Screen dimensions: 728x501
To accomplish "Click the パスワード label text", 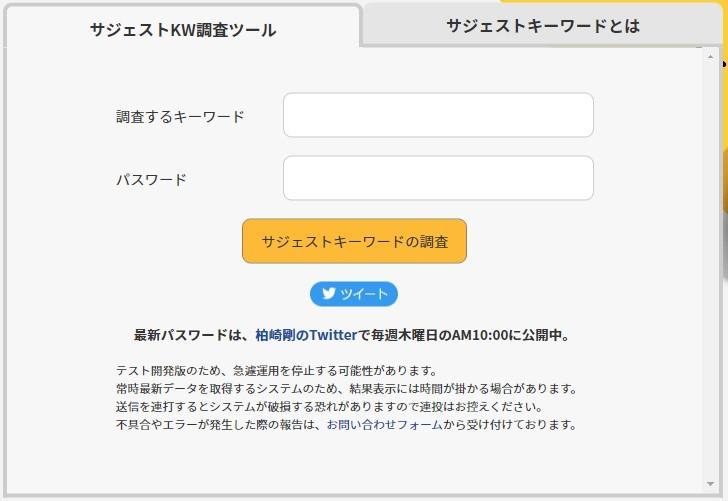I will (151, 180).
